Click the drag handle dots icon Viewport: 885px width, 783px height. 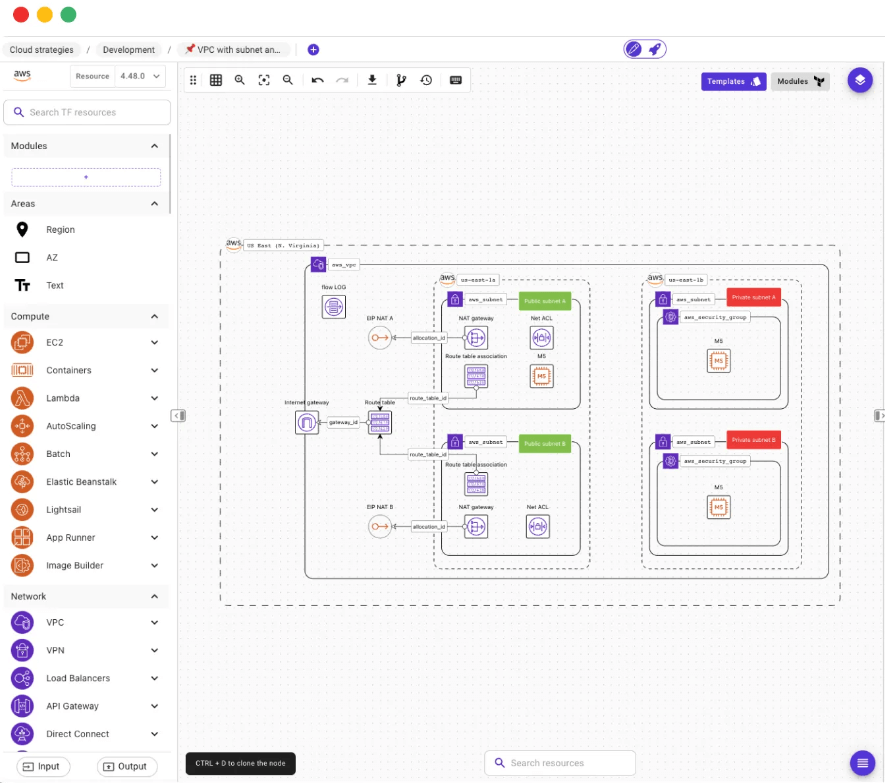[x=193, y=80]
